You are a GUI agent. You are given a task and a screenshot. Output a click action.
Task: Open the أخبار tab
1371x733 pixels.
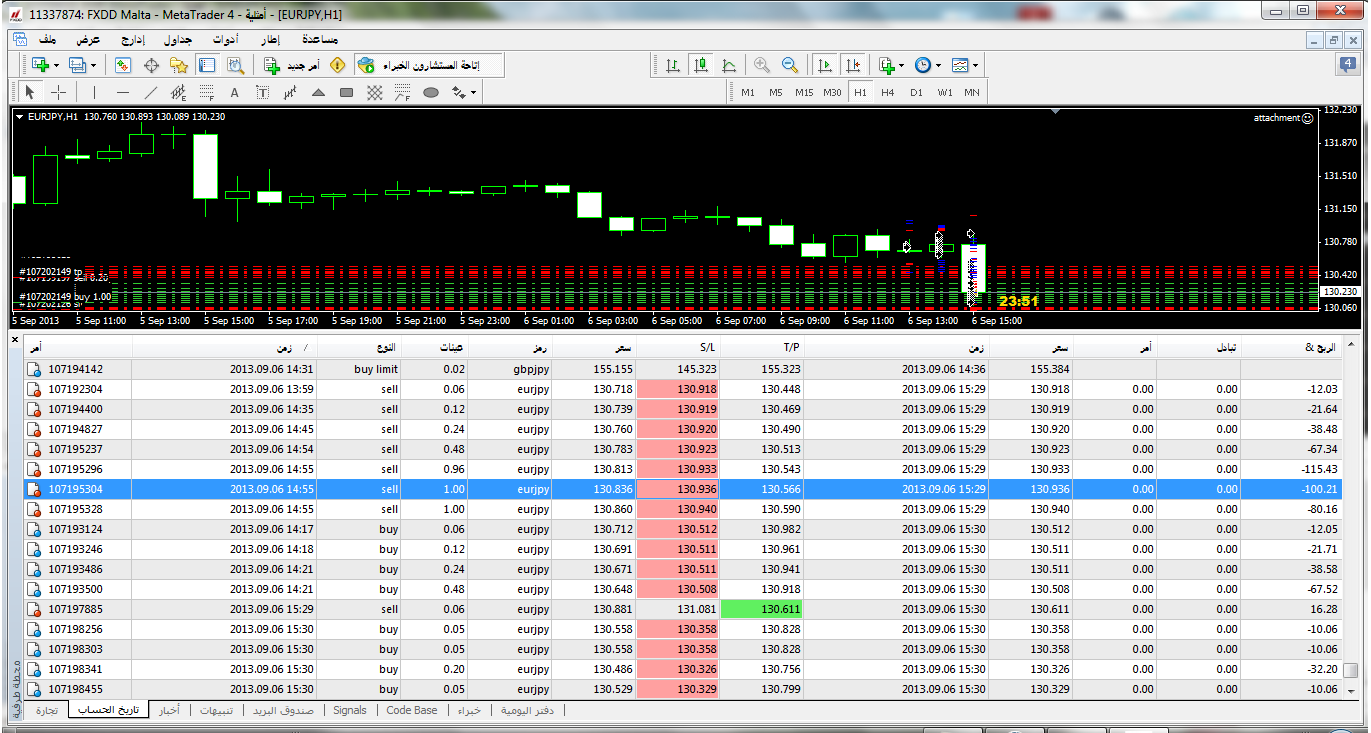click(x=170, y=710)
